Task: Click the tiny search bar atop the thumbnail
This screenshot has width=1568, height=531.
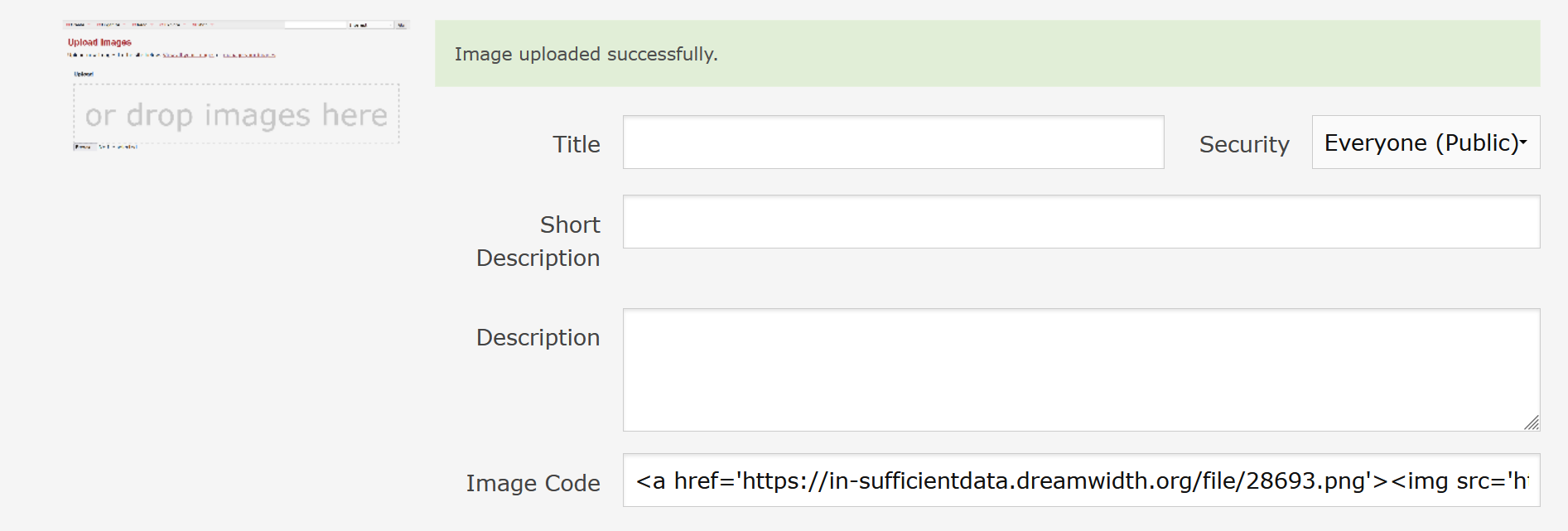Action: coord(316,25)
